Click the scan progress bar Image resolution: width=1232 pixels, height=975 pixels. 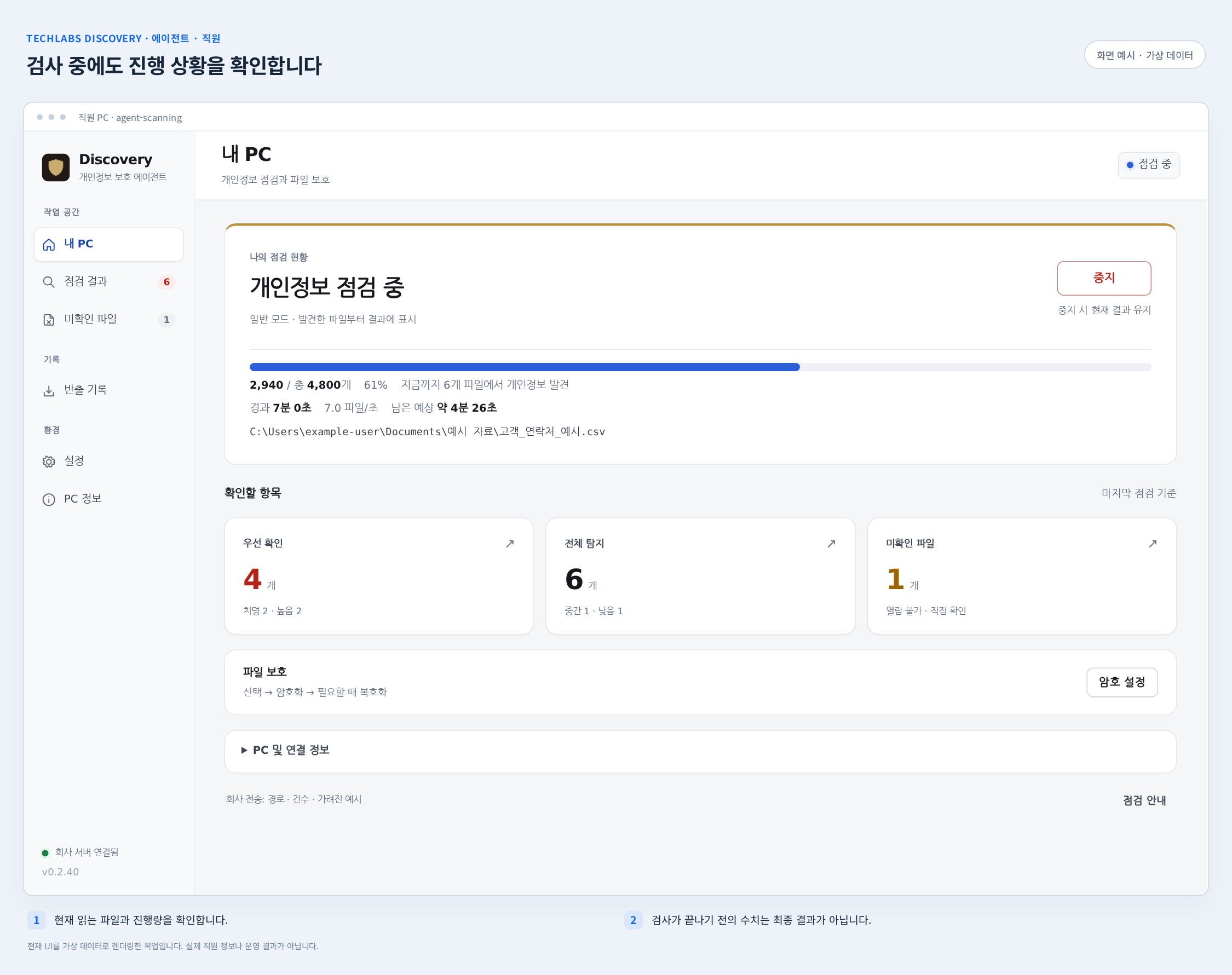(x=700, y=367)
